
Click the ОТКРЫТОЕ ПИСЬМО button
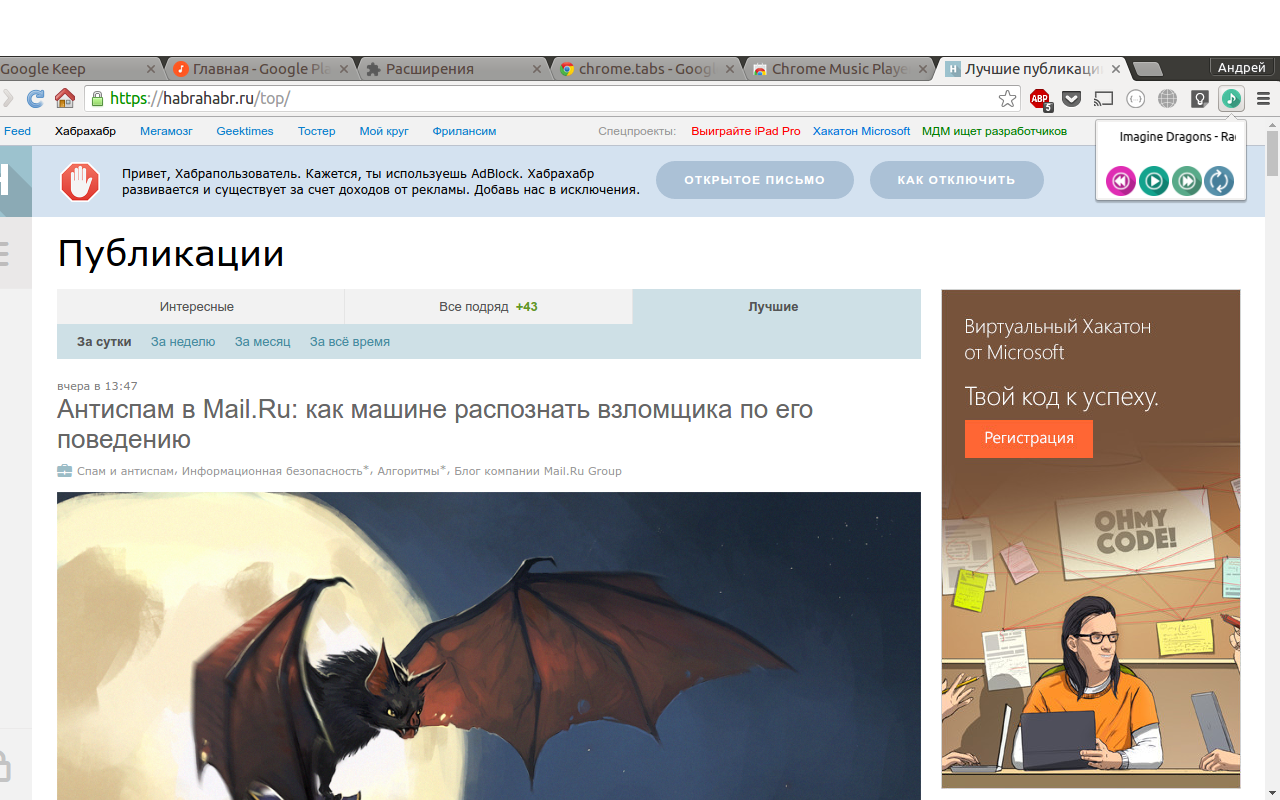click(x=755, y=180)
